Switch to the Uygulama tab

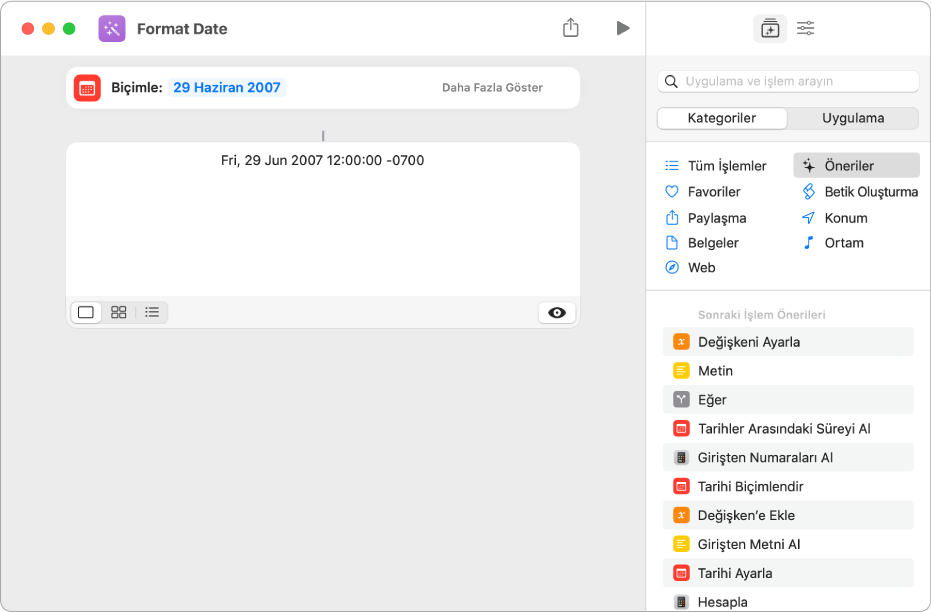pyautogui.click(x=853, y=118)
